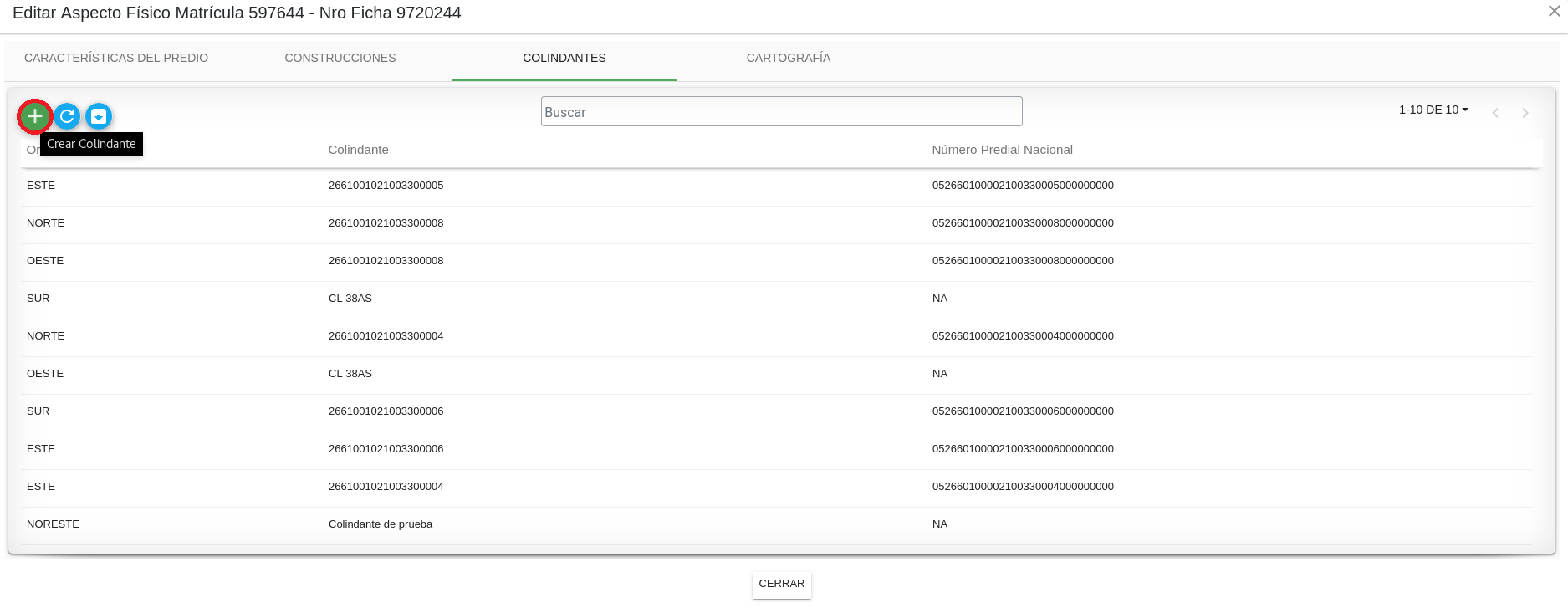Click the NORESTE orientation cell
The image size is (1568, 608).
pos(53,524)
